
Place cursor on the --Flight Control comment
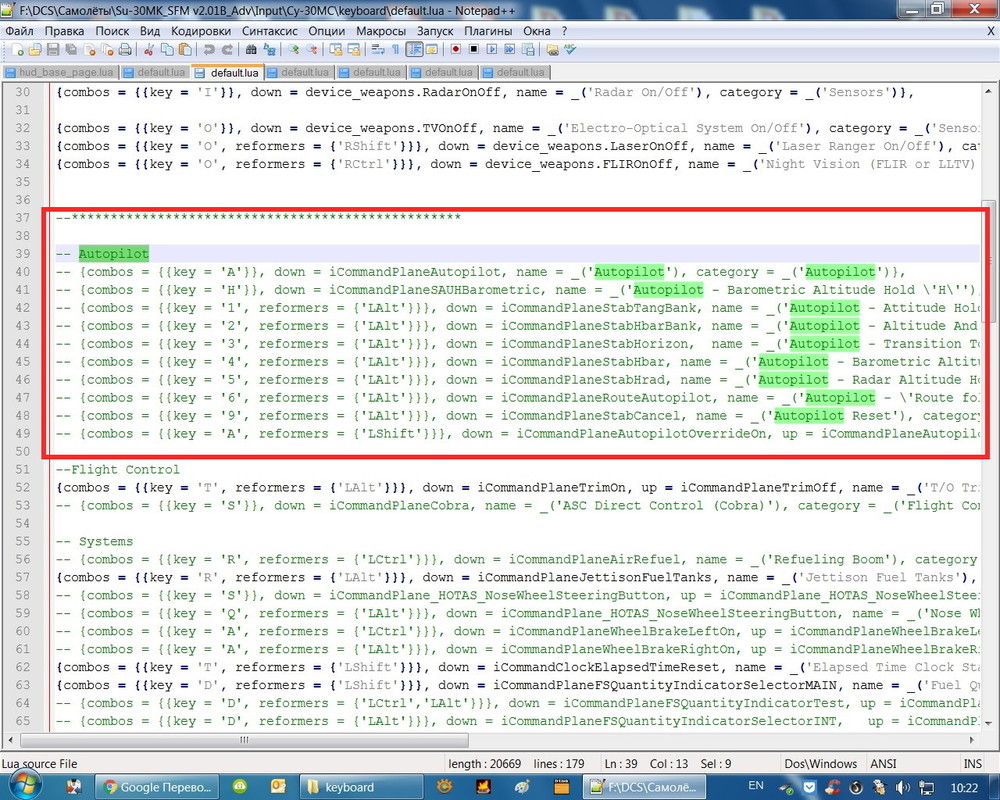click(x=118, y=469)
